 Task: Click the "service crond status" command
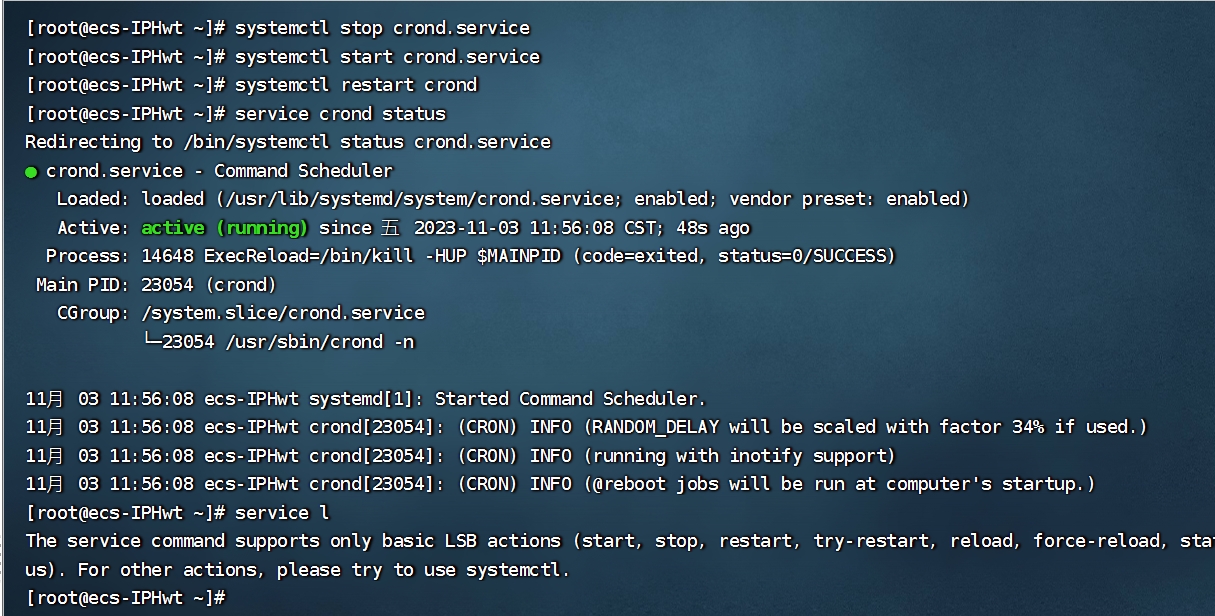[x=340, y=114]
